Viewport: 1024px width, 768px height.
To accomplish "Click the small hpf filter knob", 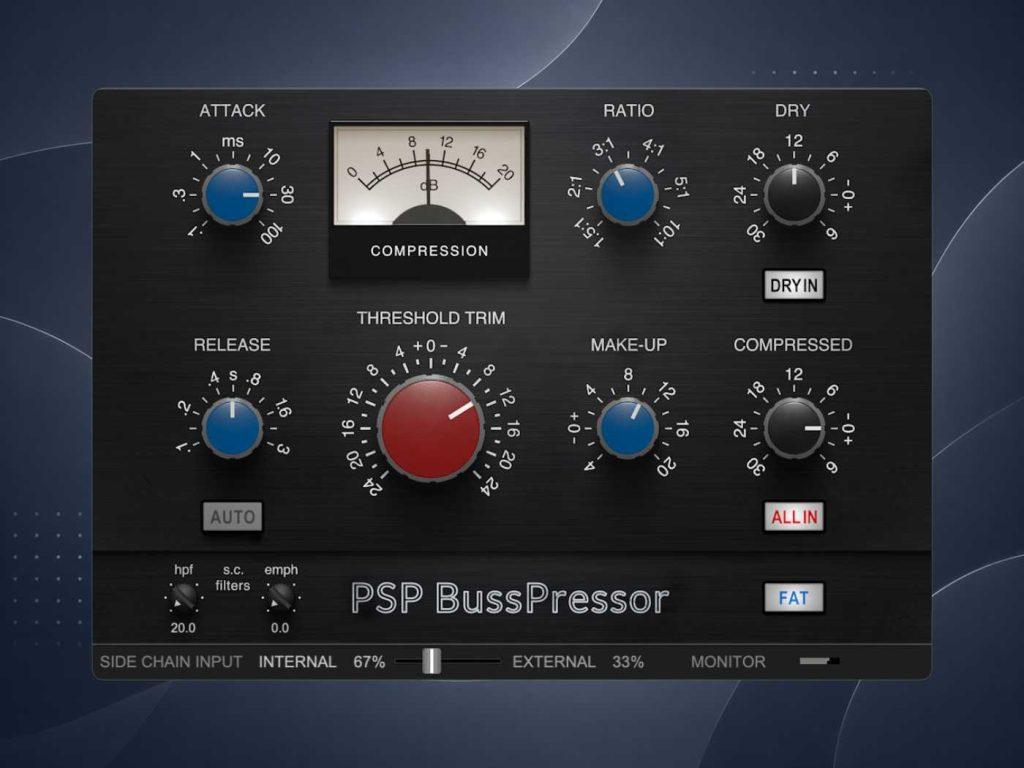I will coord(184,597).
